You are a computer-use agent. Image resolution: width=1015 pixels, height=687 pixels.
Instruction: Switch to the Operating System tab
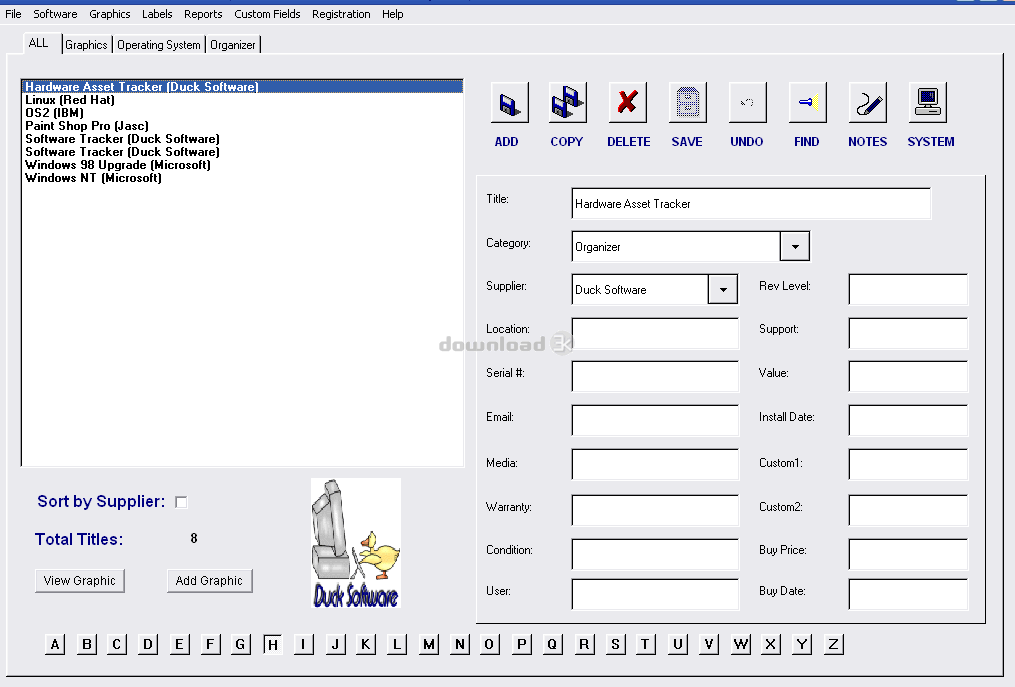[159, 45]
